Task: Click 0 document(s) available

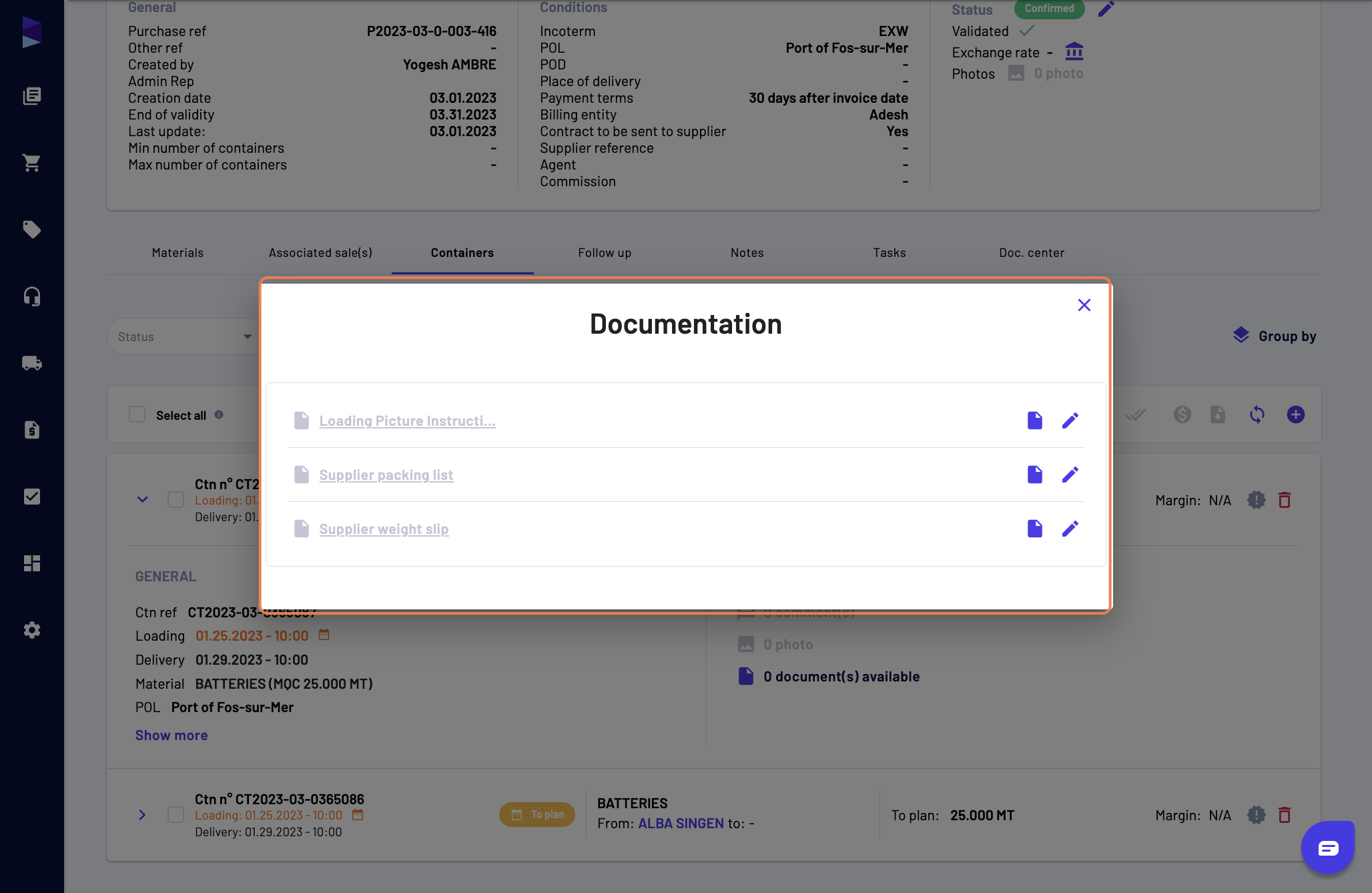Action: pos(829,676)
